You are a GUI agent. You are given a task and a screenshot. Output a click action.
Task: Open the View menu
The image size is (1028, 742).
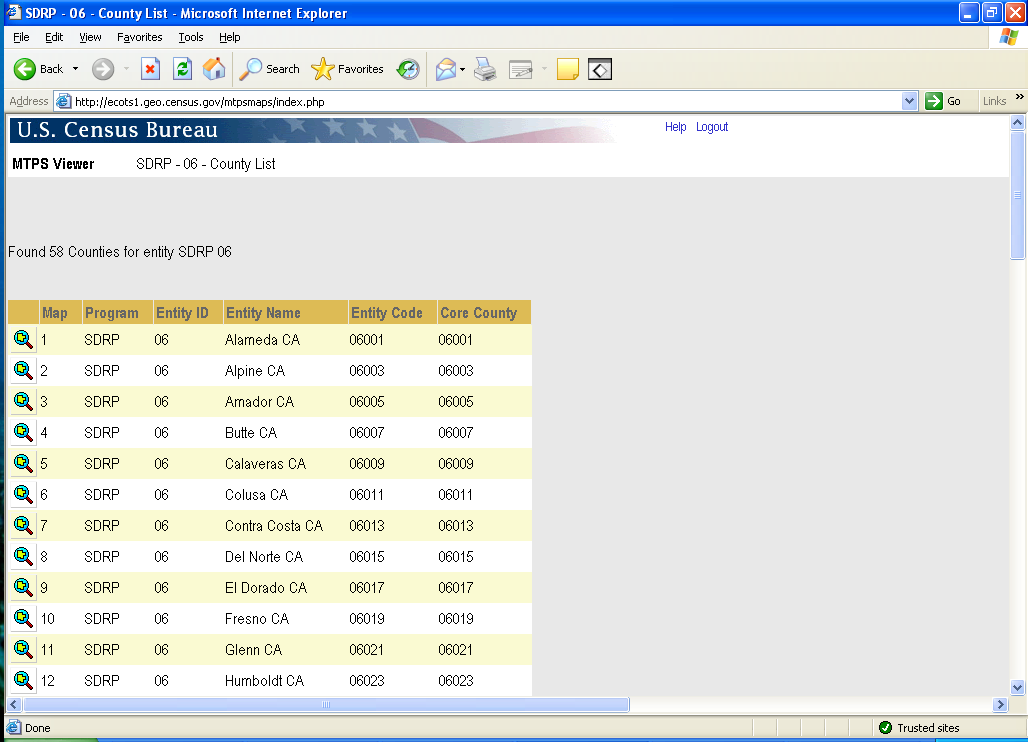[90, 37]
